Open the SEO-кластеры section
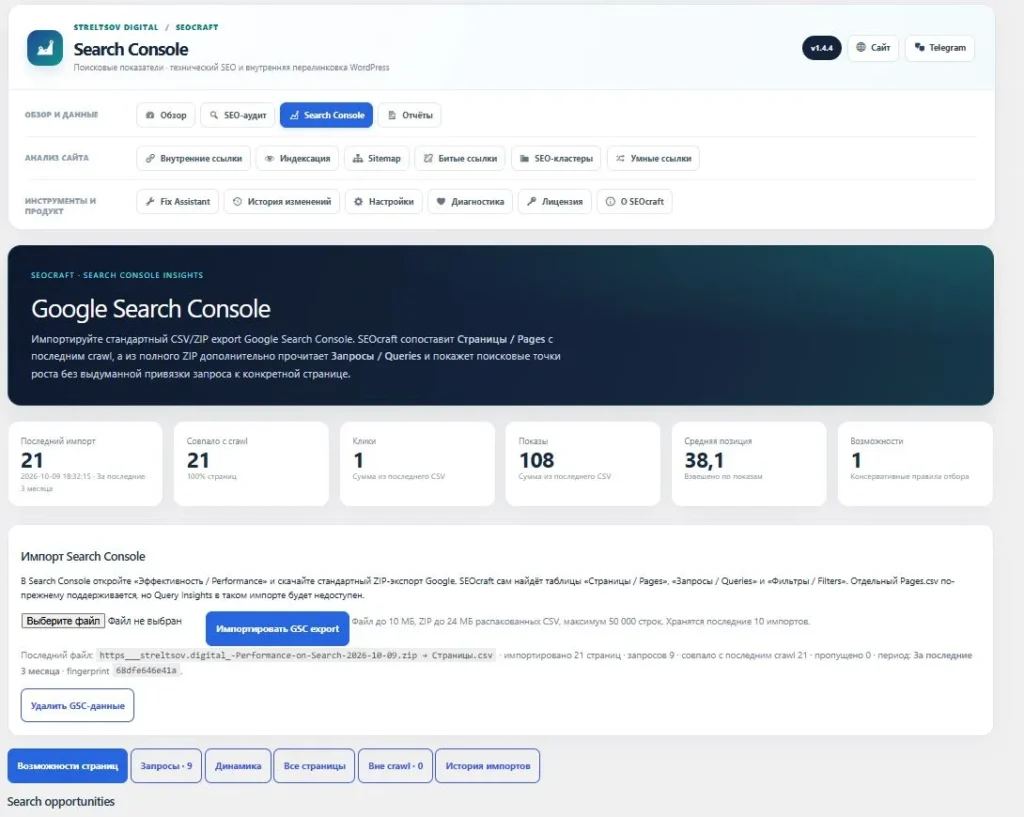The image size is (1024, 817). [x=556, y=158]
